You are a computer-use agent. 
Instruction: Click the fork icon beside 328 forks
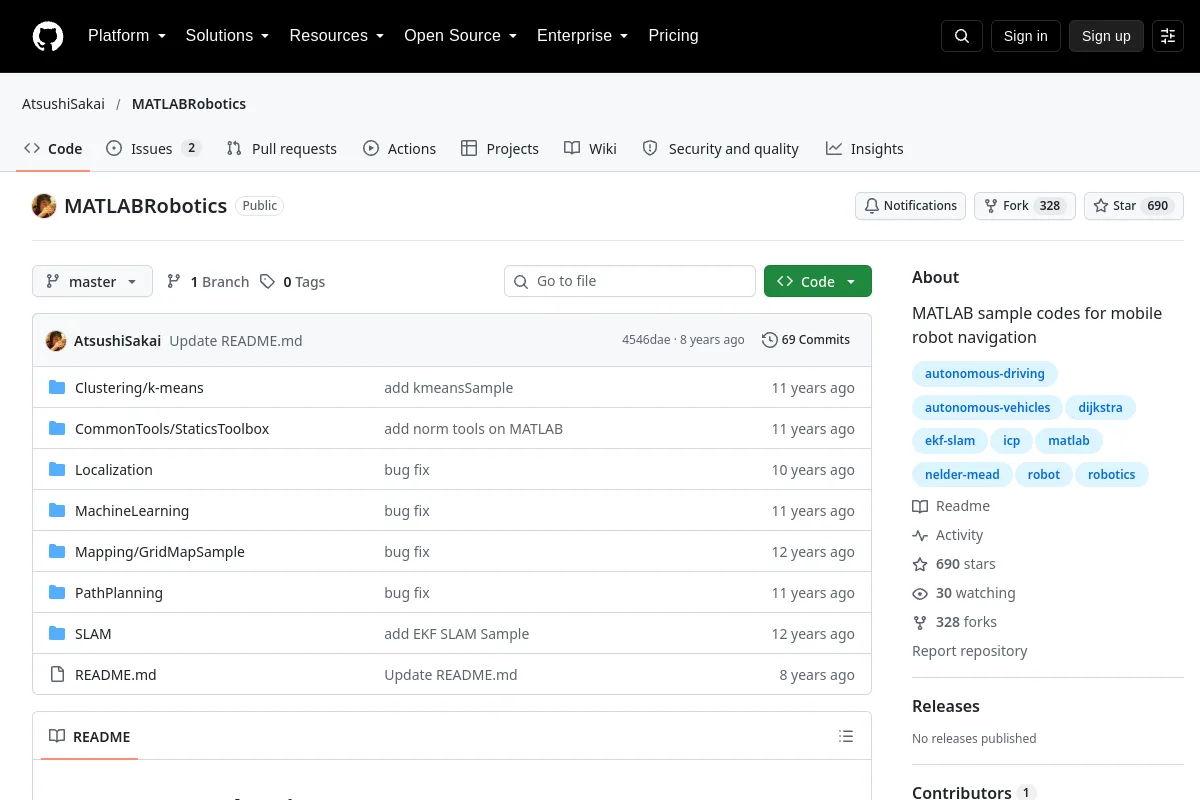[920, 622]
